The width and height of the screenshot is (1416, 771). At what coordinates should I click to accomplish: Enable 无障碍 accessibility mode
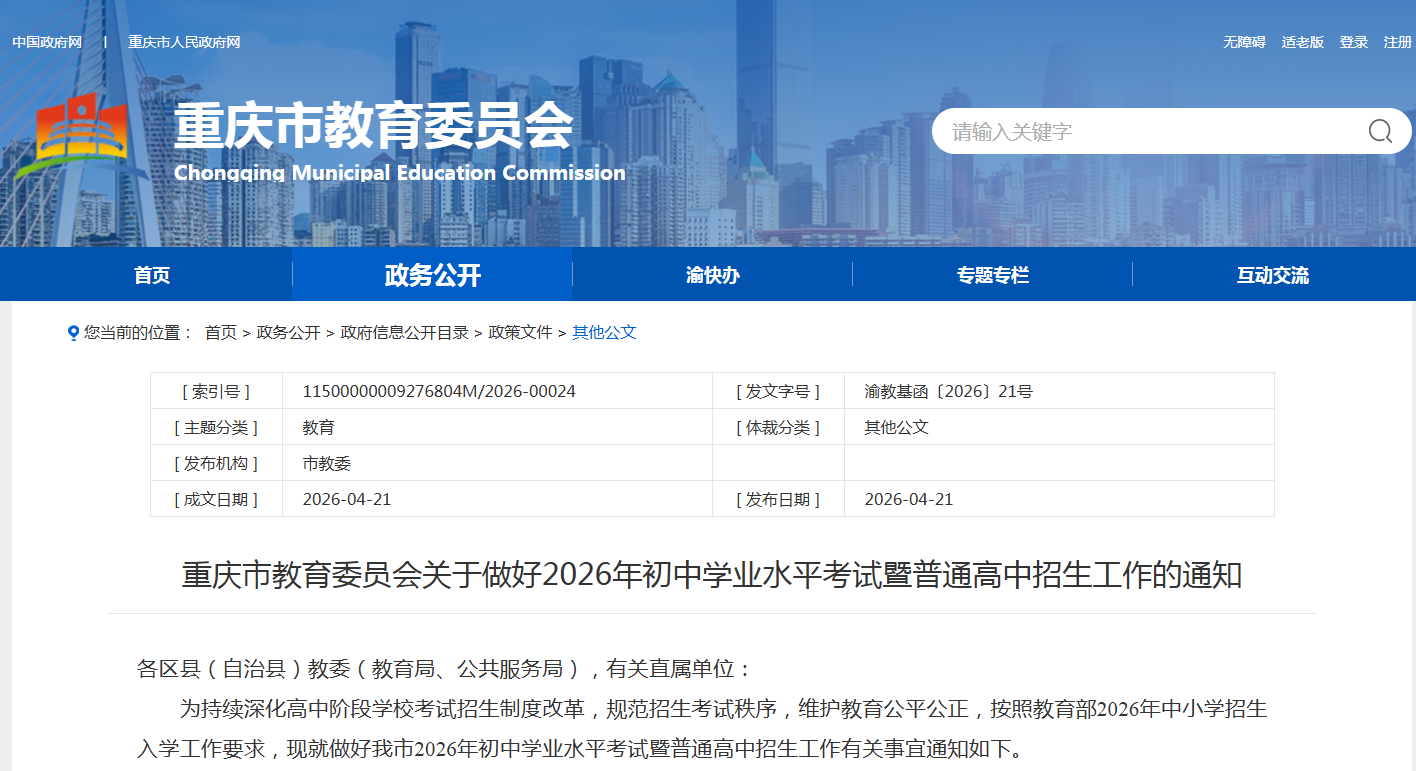point(1243,42)
